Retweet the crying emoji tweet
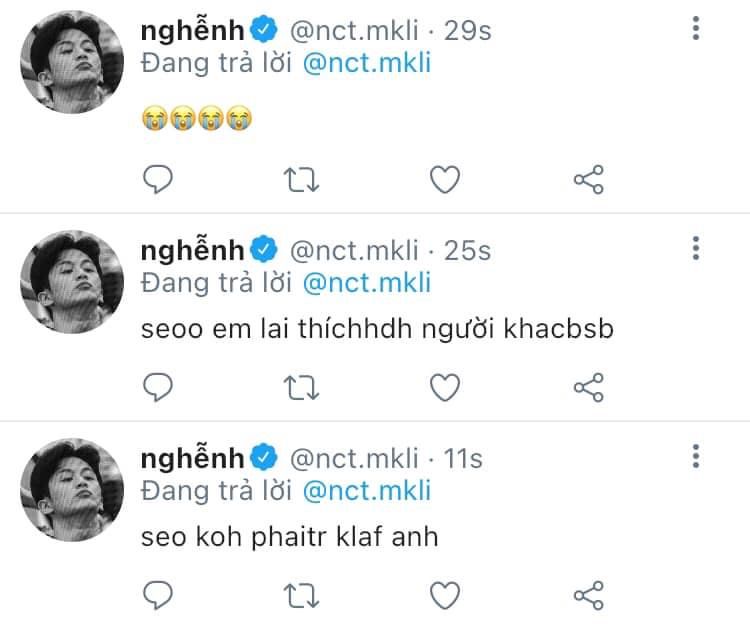This screenshot has width=750, height=628. (301, 179)
